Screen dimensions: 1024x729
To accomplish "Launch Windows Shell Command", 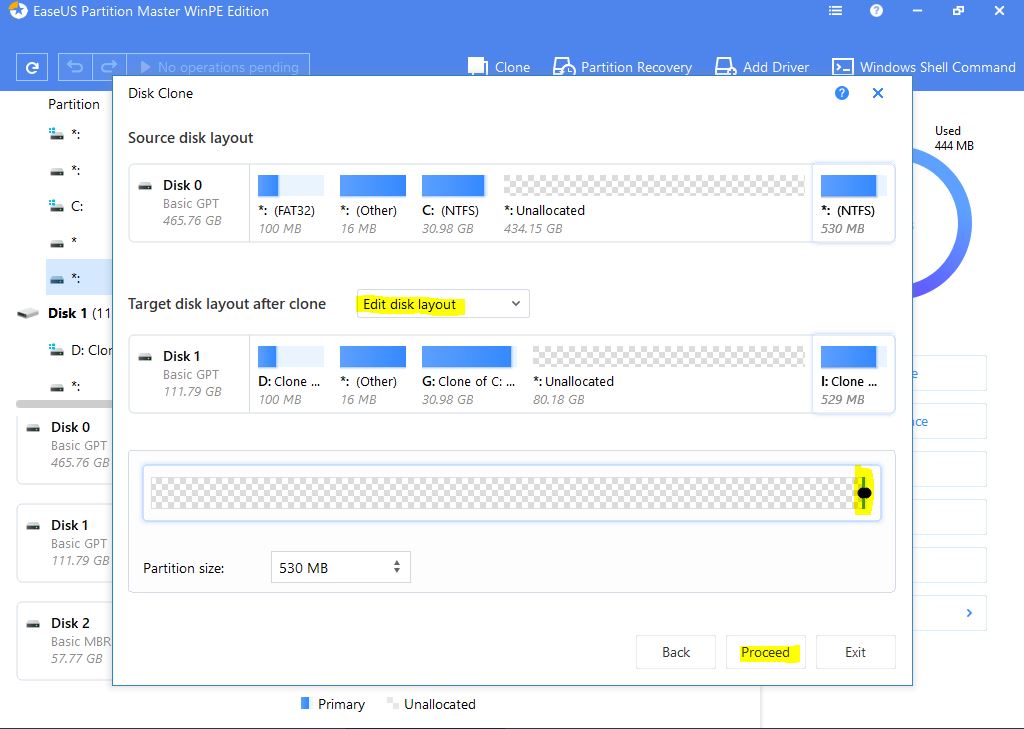I will [923, 67].
